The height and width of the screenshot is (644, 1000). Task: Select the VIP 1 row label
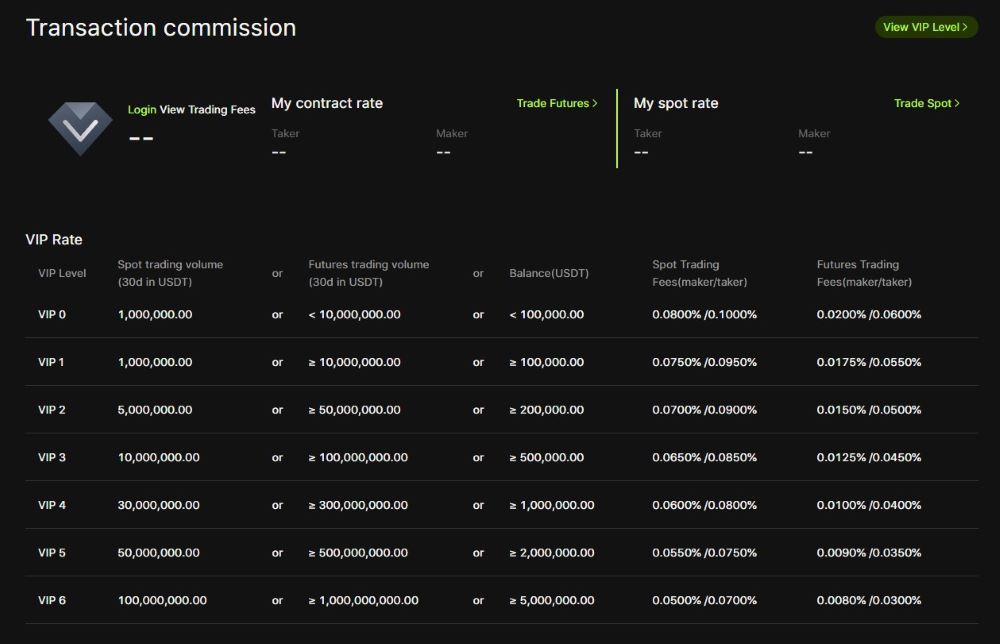(51, 362)
